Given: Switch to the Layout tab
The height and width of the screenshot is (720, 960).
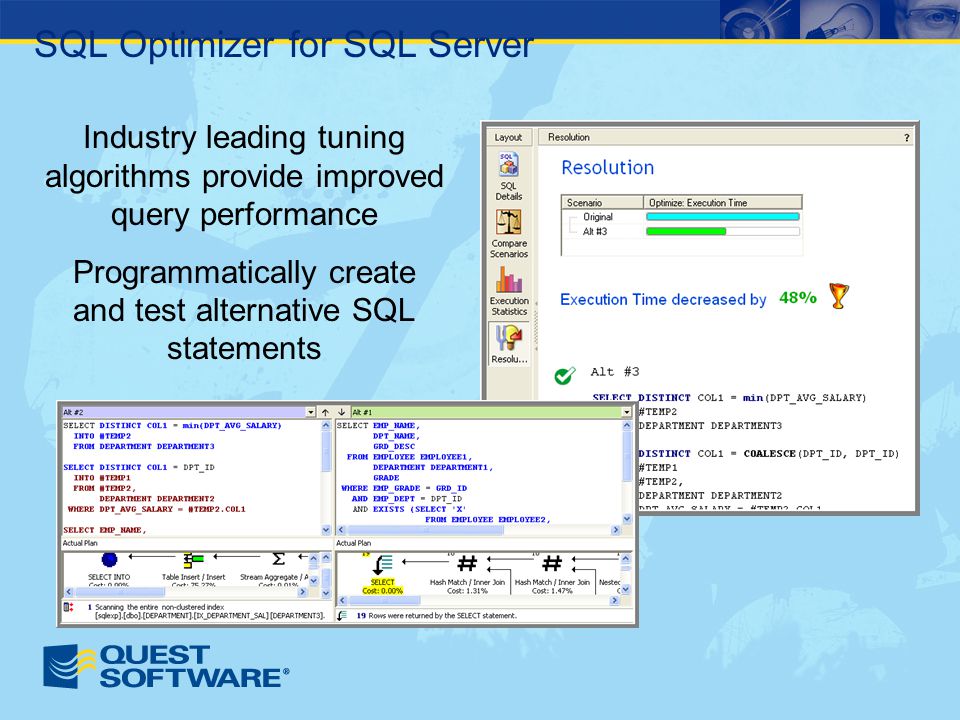Looking at the screenshot, I should (509, 138).
